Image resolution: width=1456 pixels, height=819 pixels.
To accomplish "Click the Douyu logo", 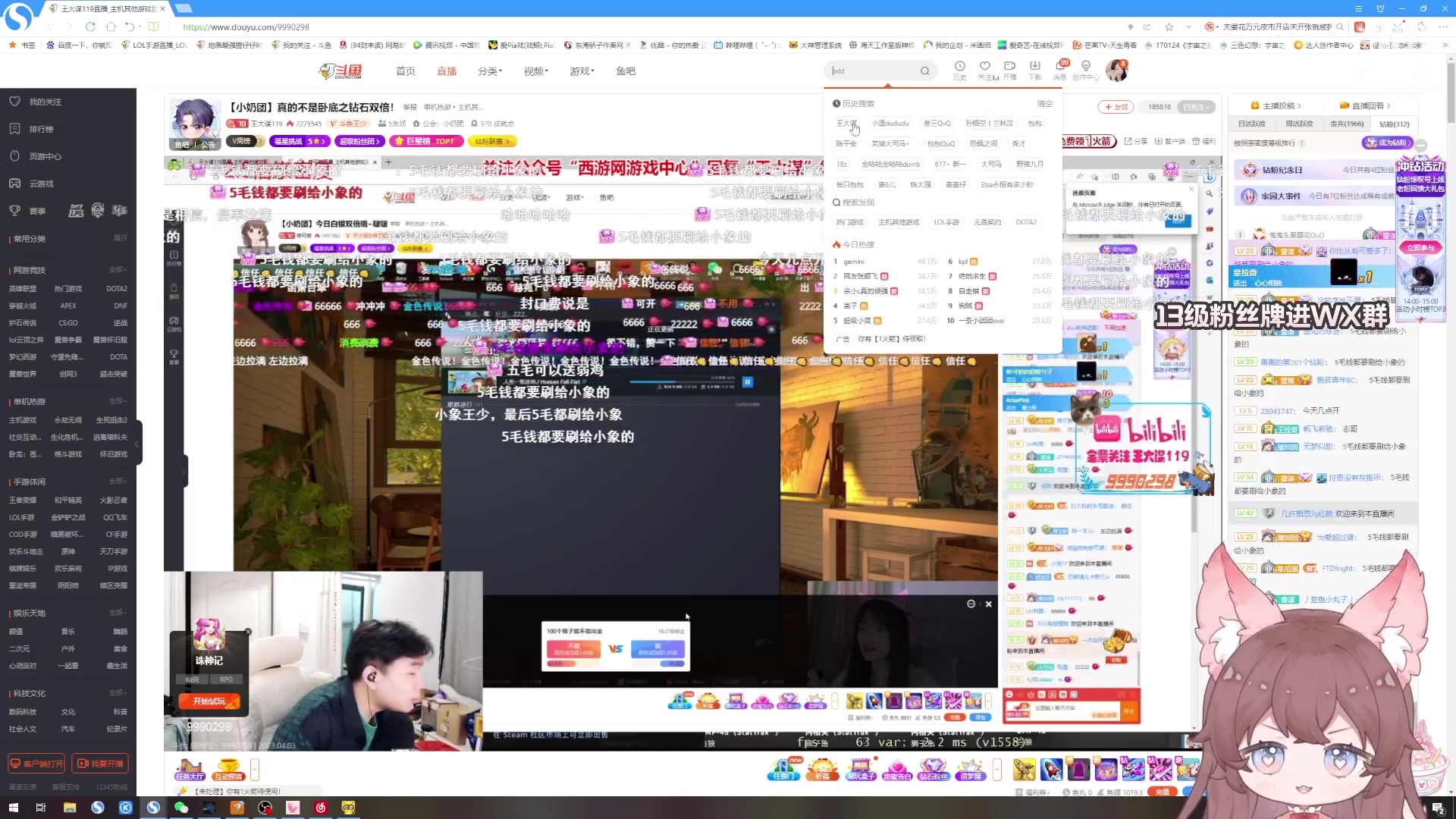I will tap(340, 71).
